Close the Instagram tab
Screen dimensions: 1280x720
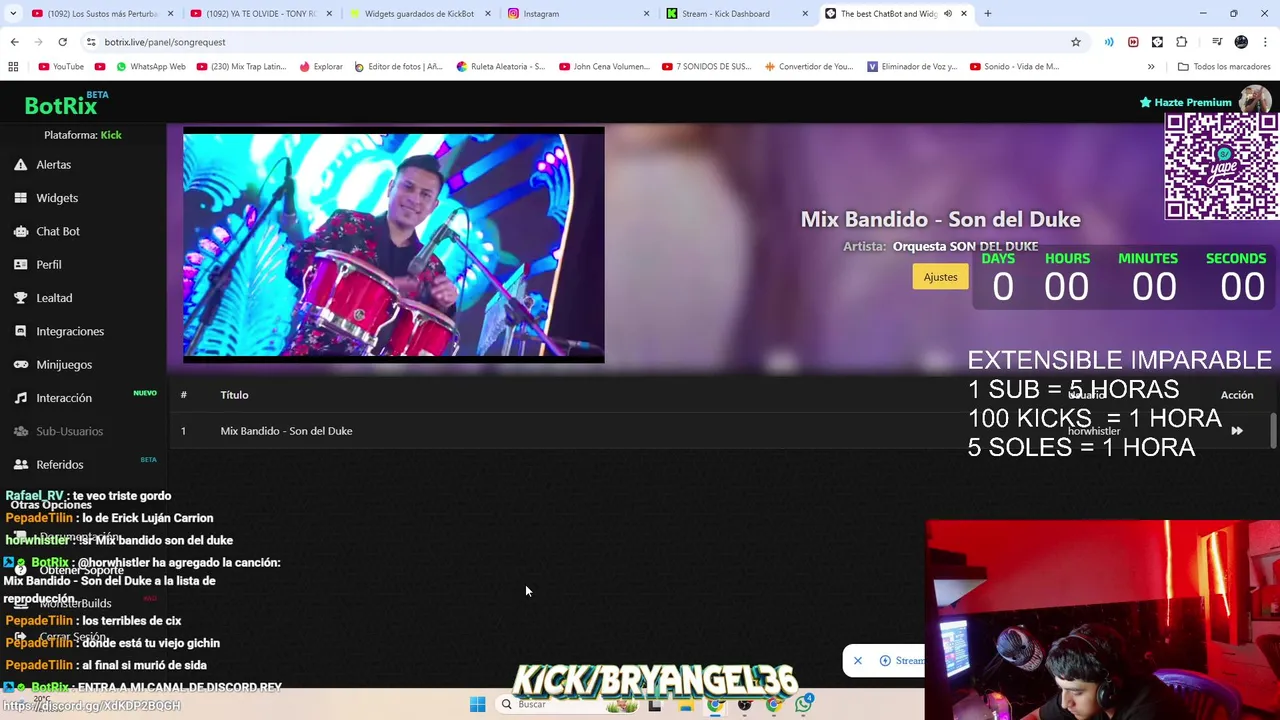click(646, 14)
